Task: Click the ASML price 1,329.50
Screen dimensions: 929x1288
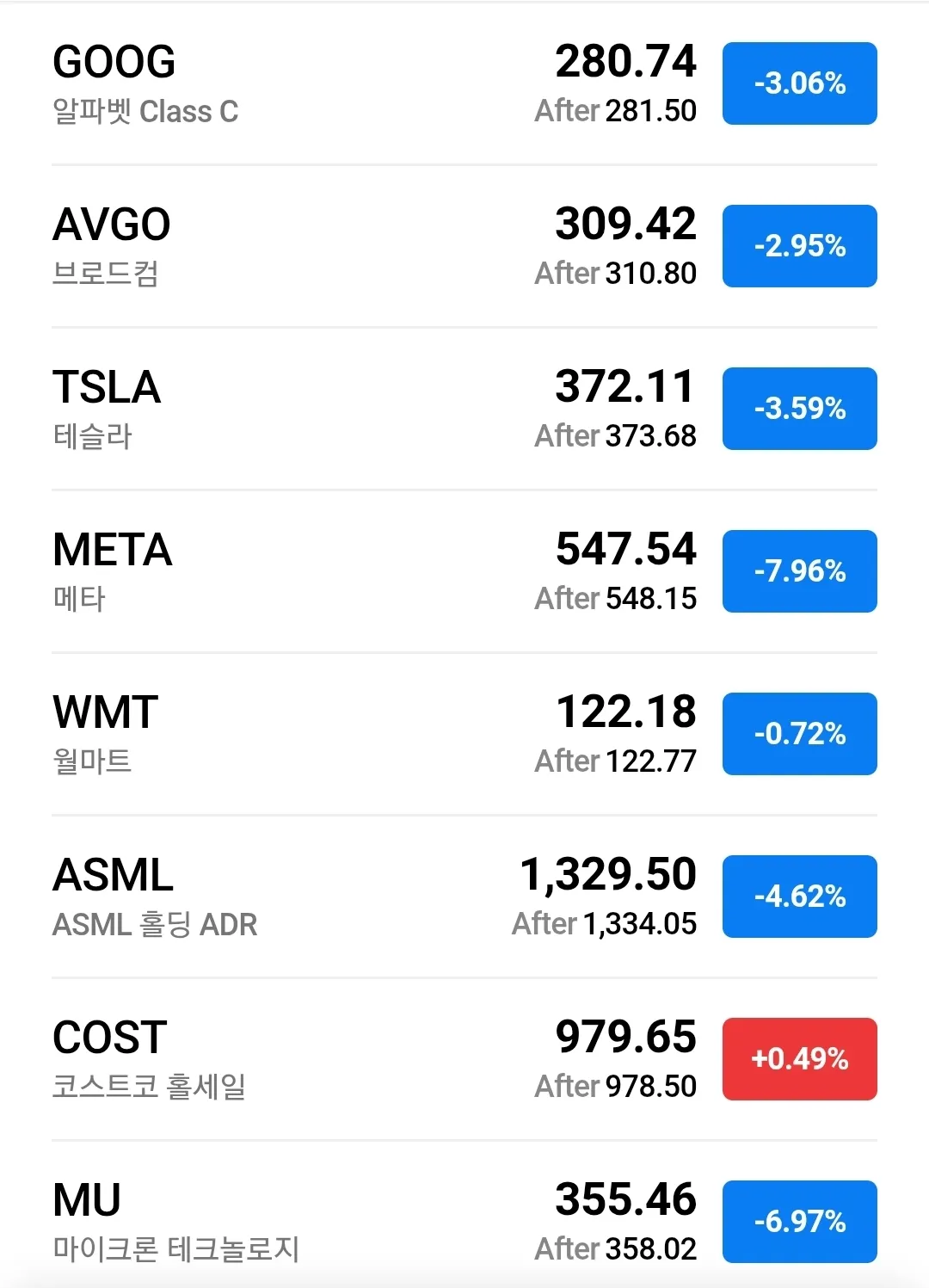Action: tap(608, 874)
